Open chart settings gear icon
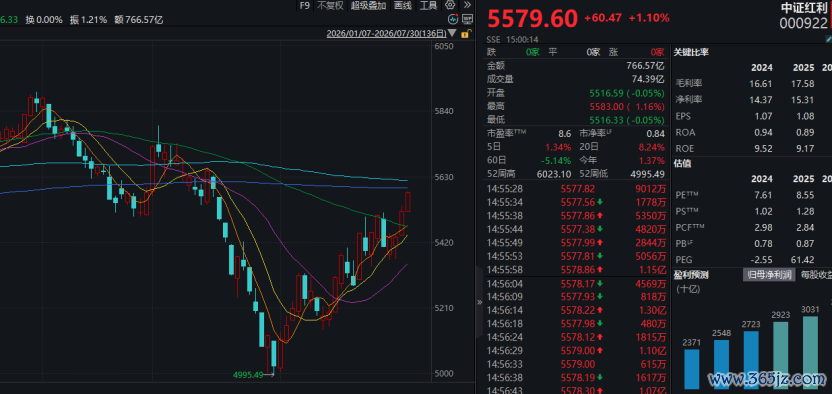The image size is (832, 394). 450,5
